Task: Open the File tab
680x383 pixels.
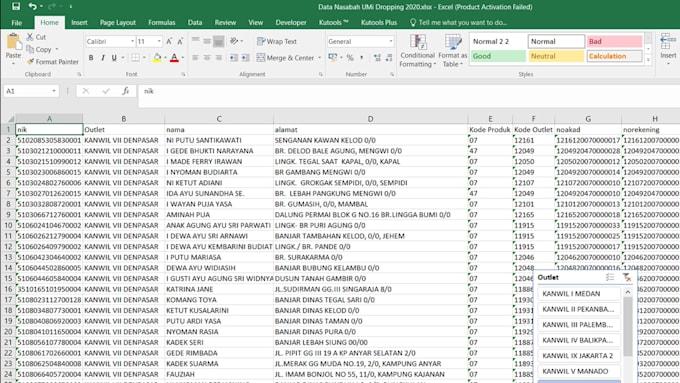Action: (17, 23)
